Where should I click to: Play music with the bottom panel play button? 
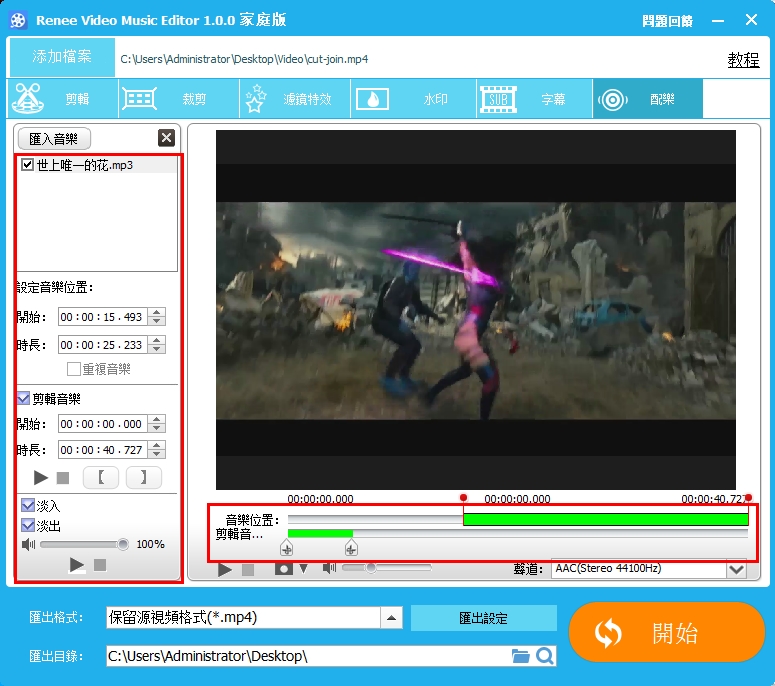pos(77,564)
